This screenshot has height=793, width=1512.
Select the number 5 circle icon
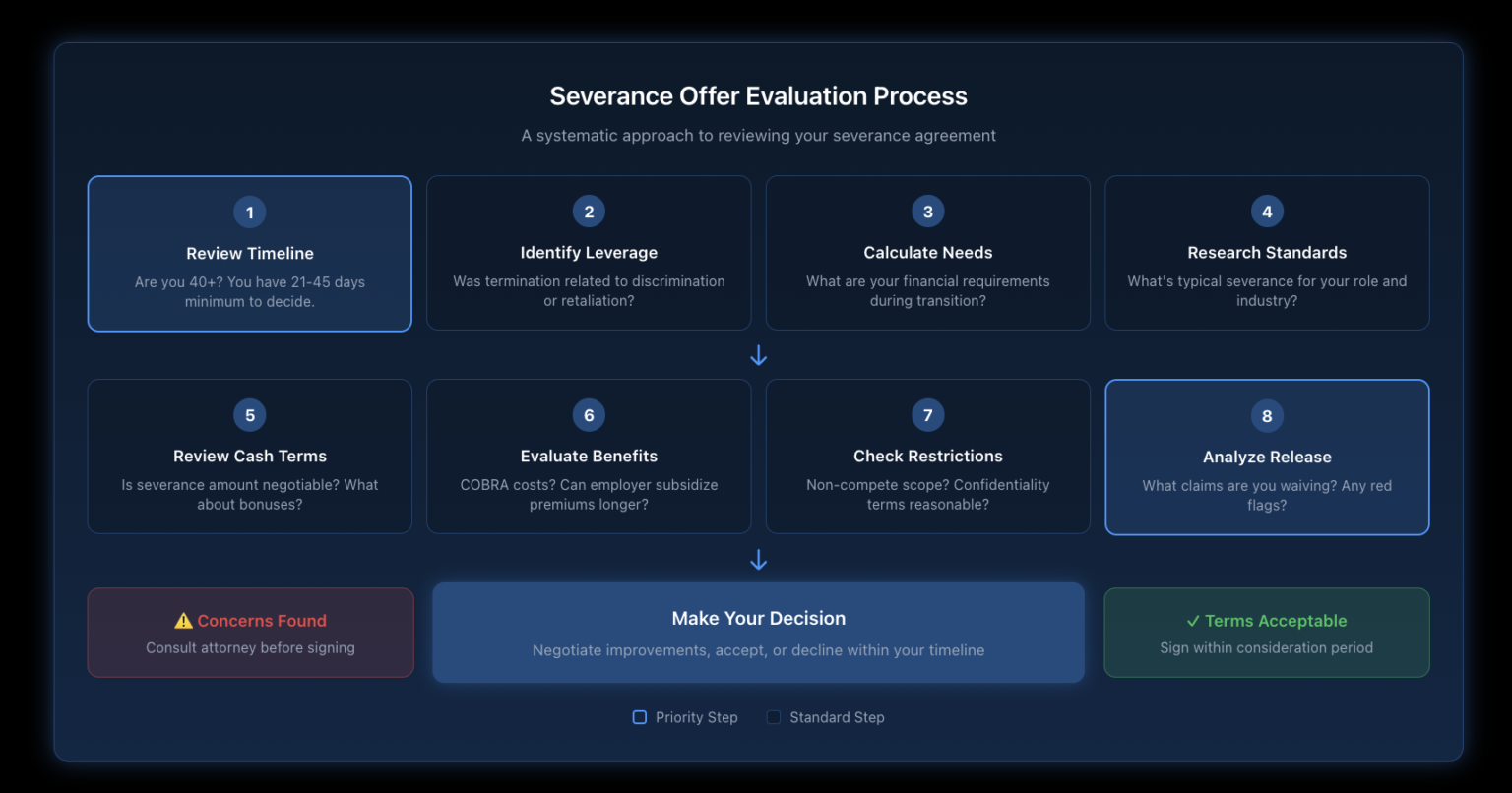coord(250,415)
